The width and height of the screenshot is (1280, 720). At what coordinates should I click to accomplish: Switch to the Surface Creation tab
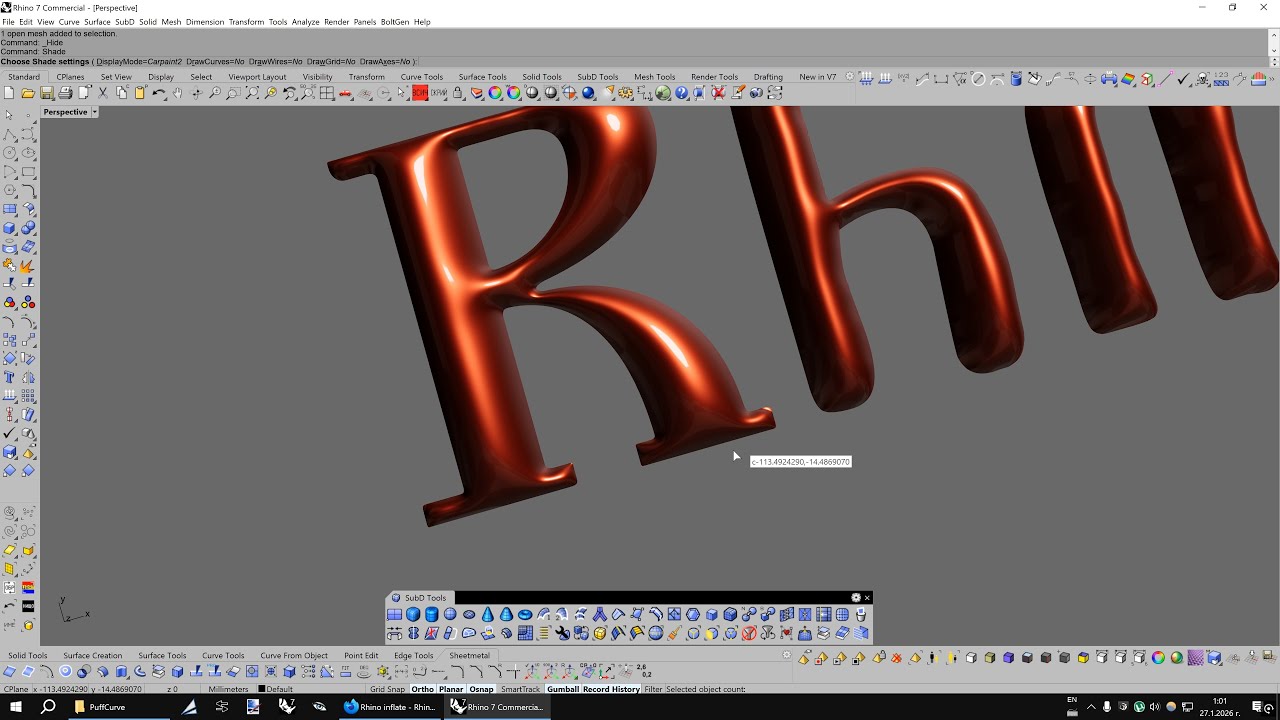(x=93, y=656)
